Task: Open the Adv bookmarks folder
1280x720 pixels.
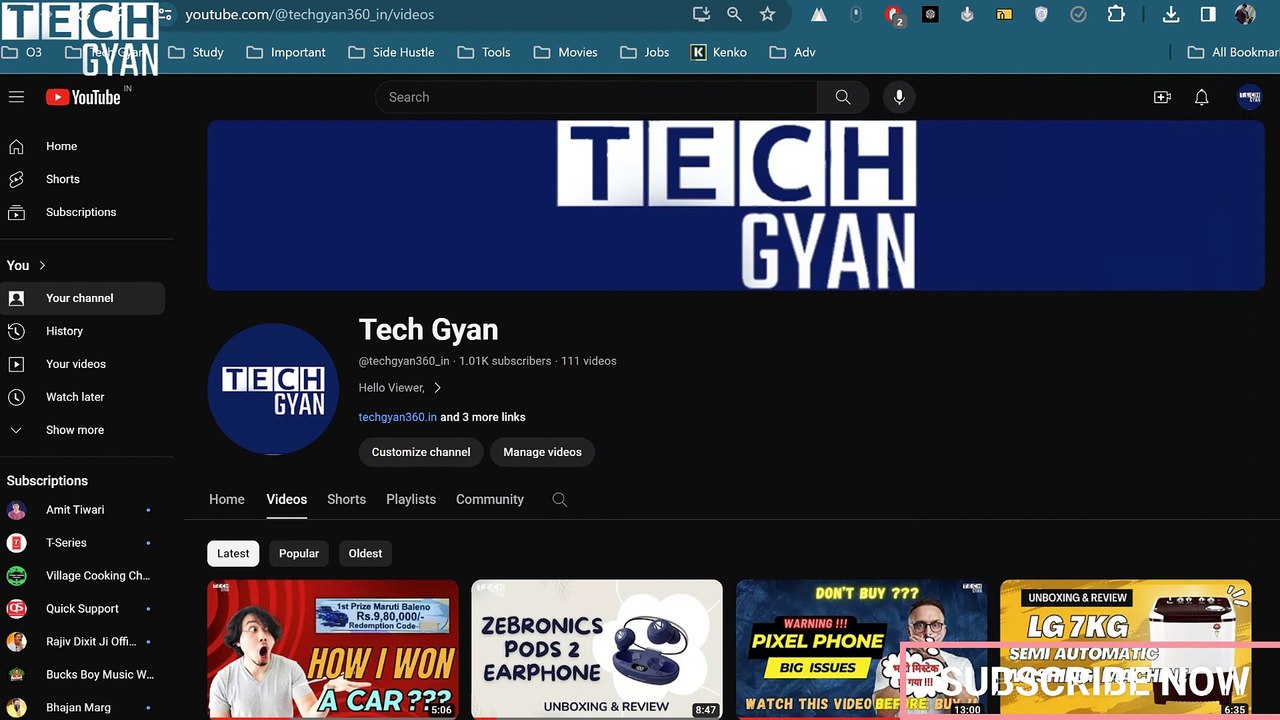Action: point(793,52)
